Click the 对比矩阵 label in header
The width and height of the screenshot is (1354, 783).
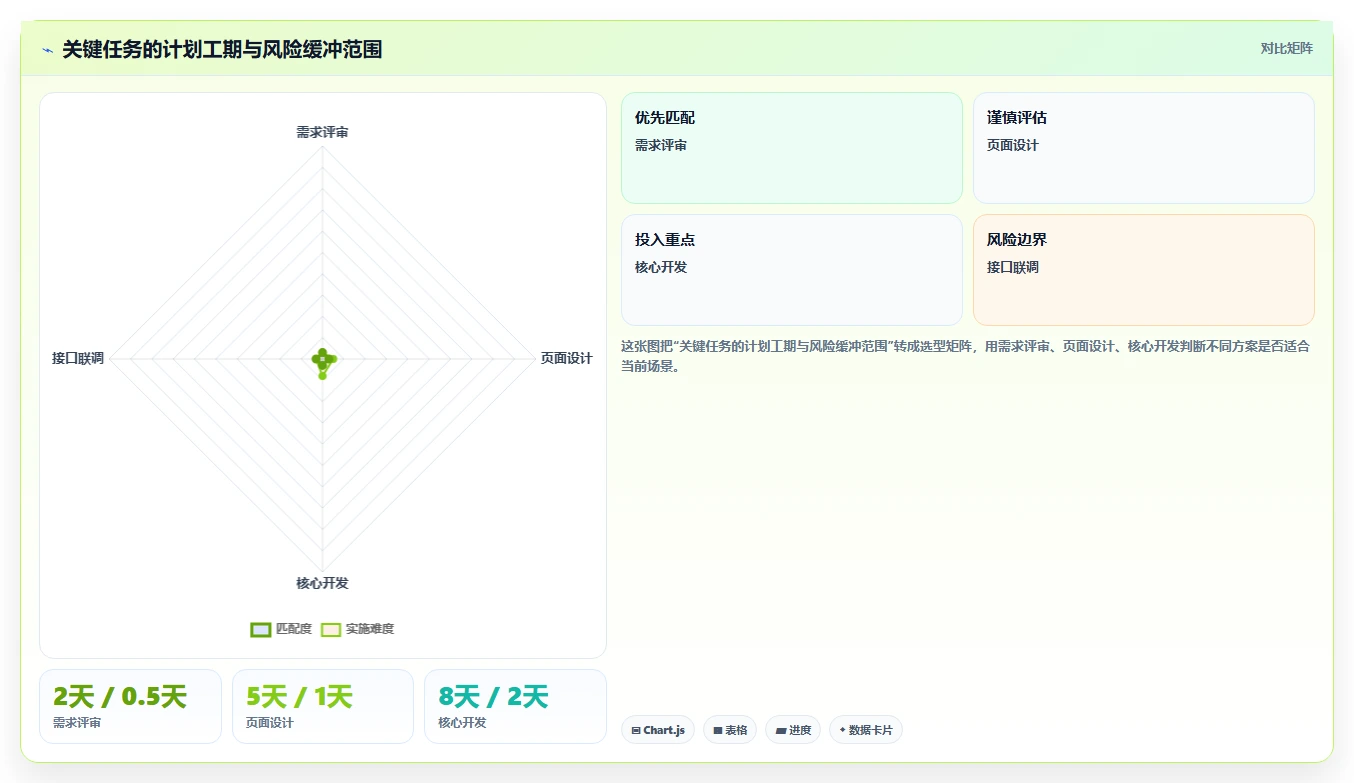tap(1286, 48)
